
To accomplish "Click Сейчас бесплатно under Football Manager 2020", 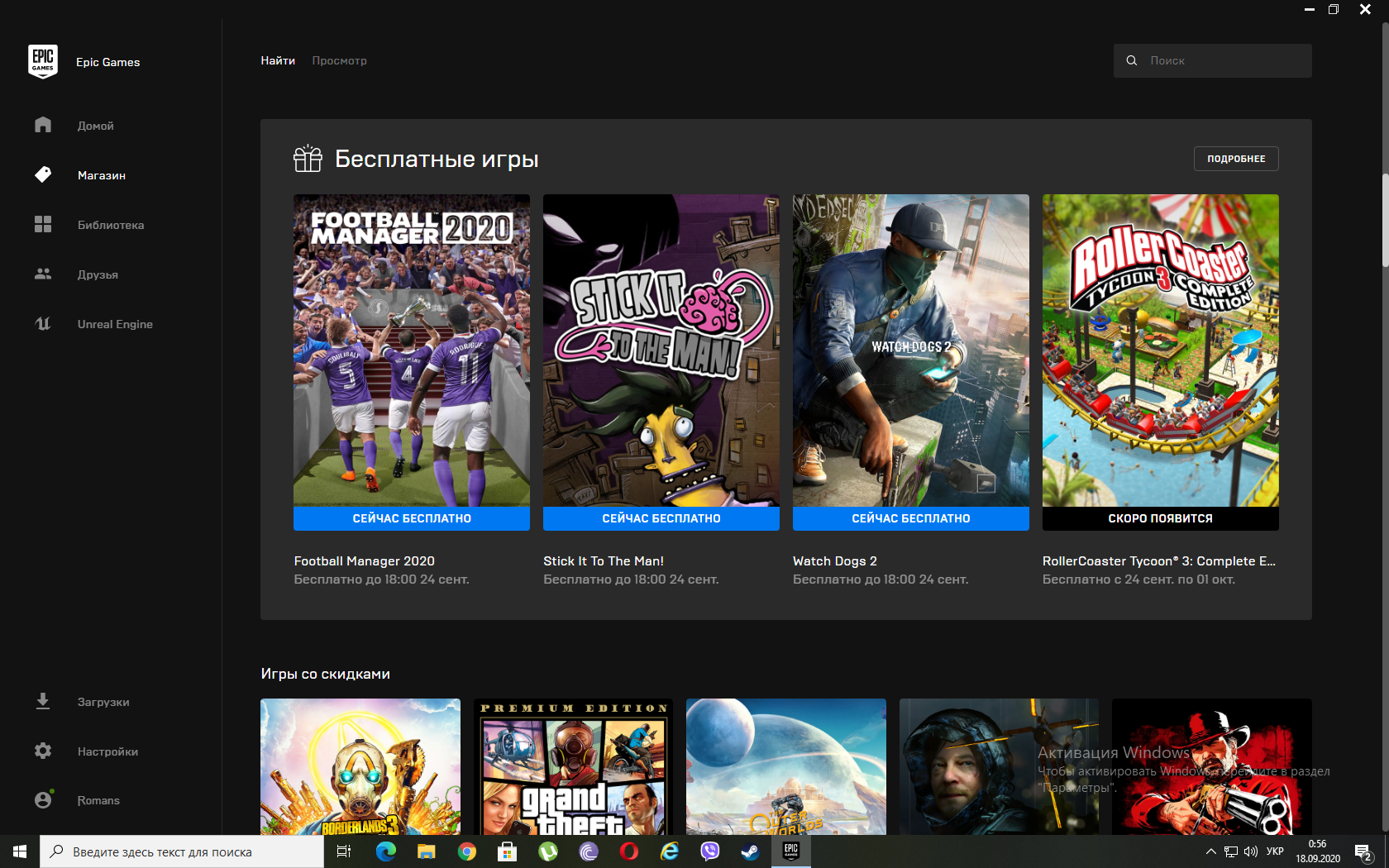I will tap(412, 518).
